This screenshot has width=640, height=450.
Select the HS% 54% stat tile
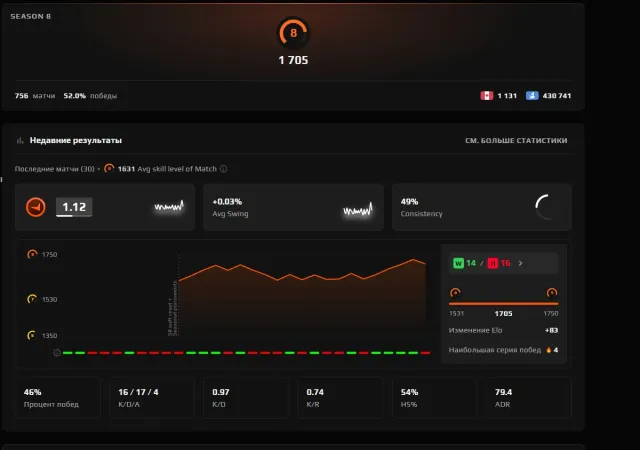pos(434,398)
